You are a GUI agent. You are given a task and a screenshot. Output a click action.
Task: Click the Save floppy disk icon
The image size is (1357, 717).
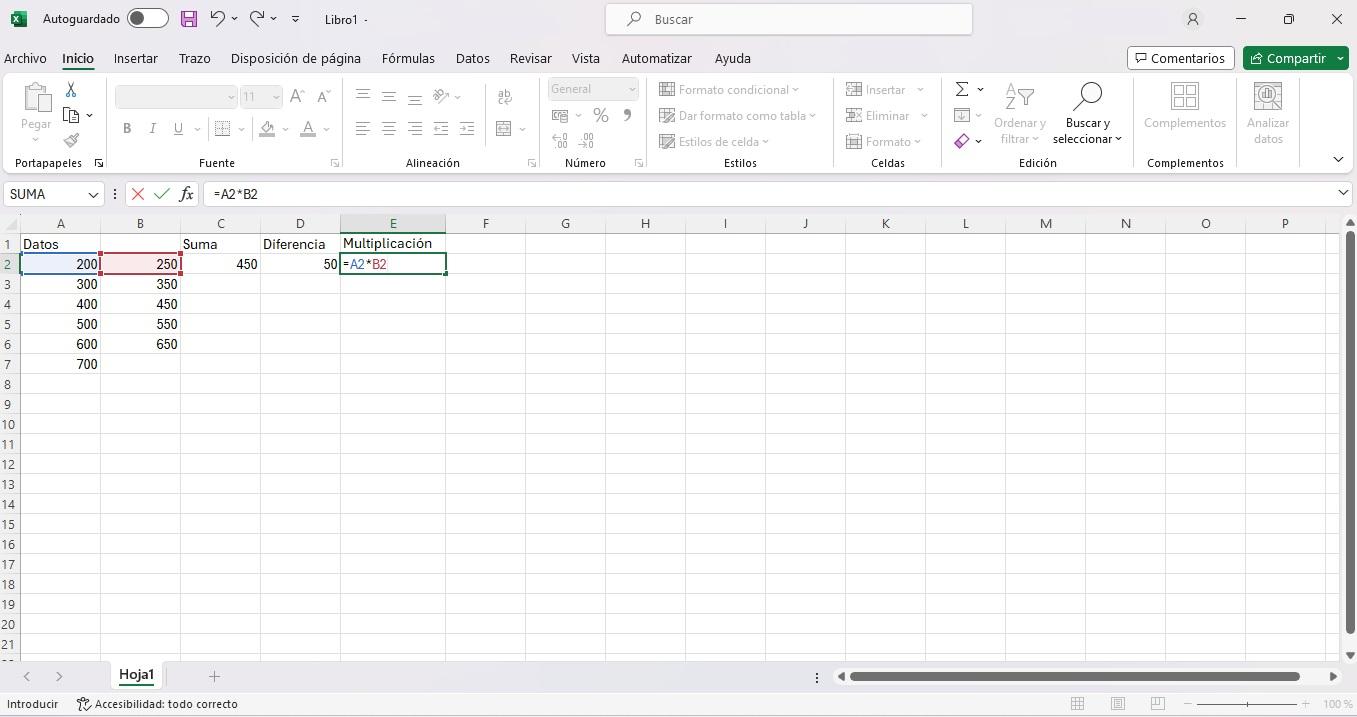[189, 19]
